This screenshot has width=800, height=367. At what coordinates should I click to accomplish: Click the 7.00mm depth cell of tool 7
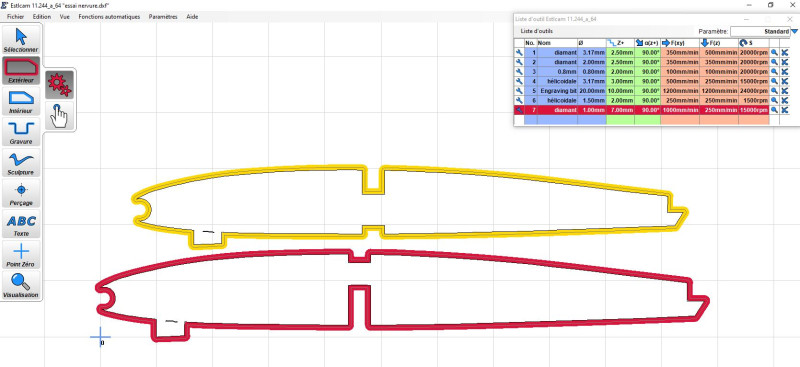[620, 110]
